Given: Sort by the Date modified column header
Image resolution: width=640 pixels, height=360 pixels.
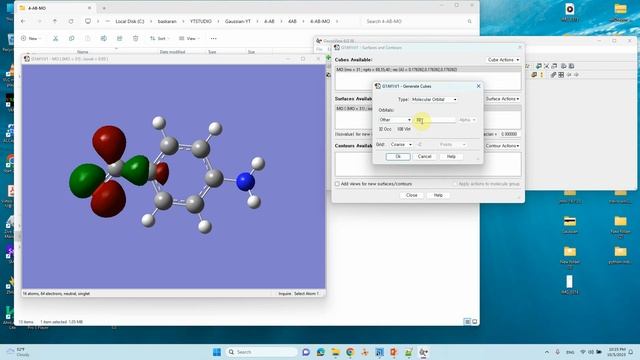Looking at the screenshot, I should point(172,52).
